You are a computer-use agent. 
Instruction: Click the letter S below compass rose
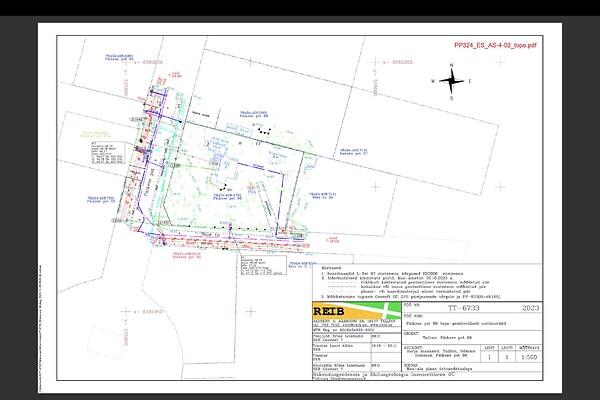pyautogui.click(x=452, y=99)
